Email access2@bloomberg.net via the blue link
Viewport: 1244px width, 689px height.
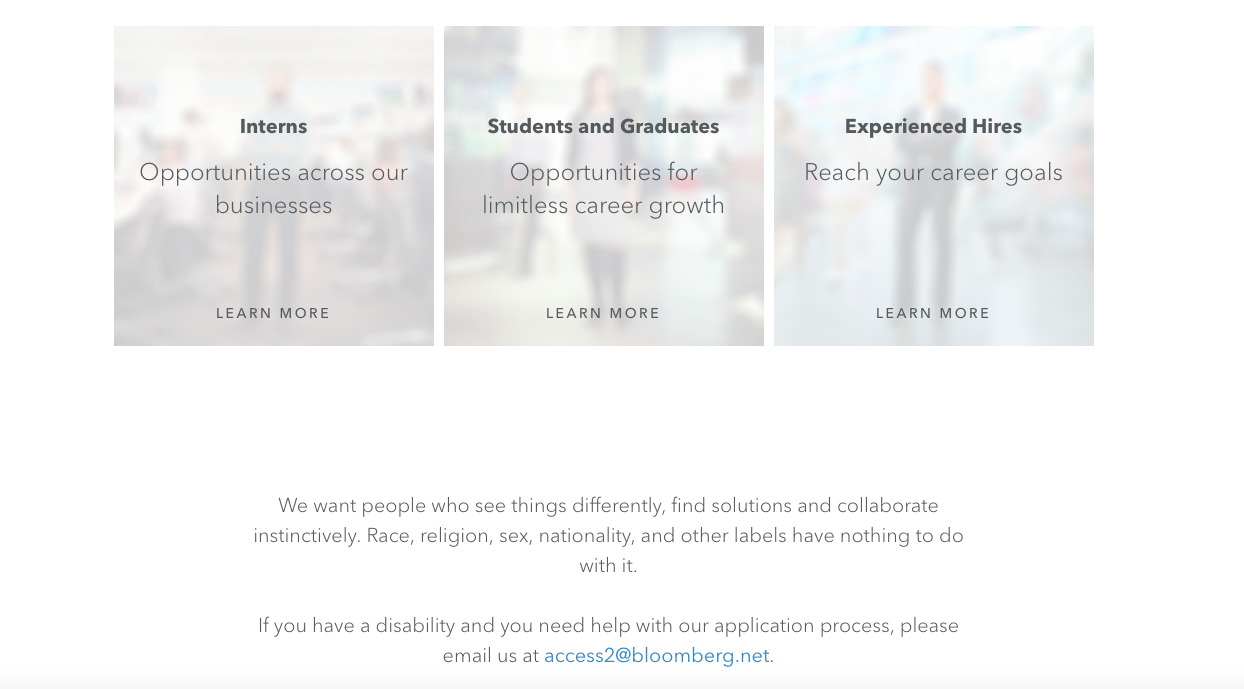(656, 656)
